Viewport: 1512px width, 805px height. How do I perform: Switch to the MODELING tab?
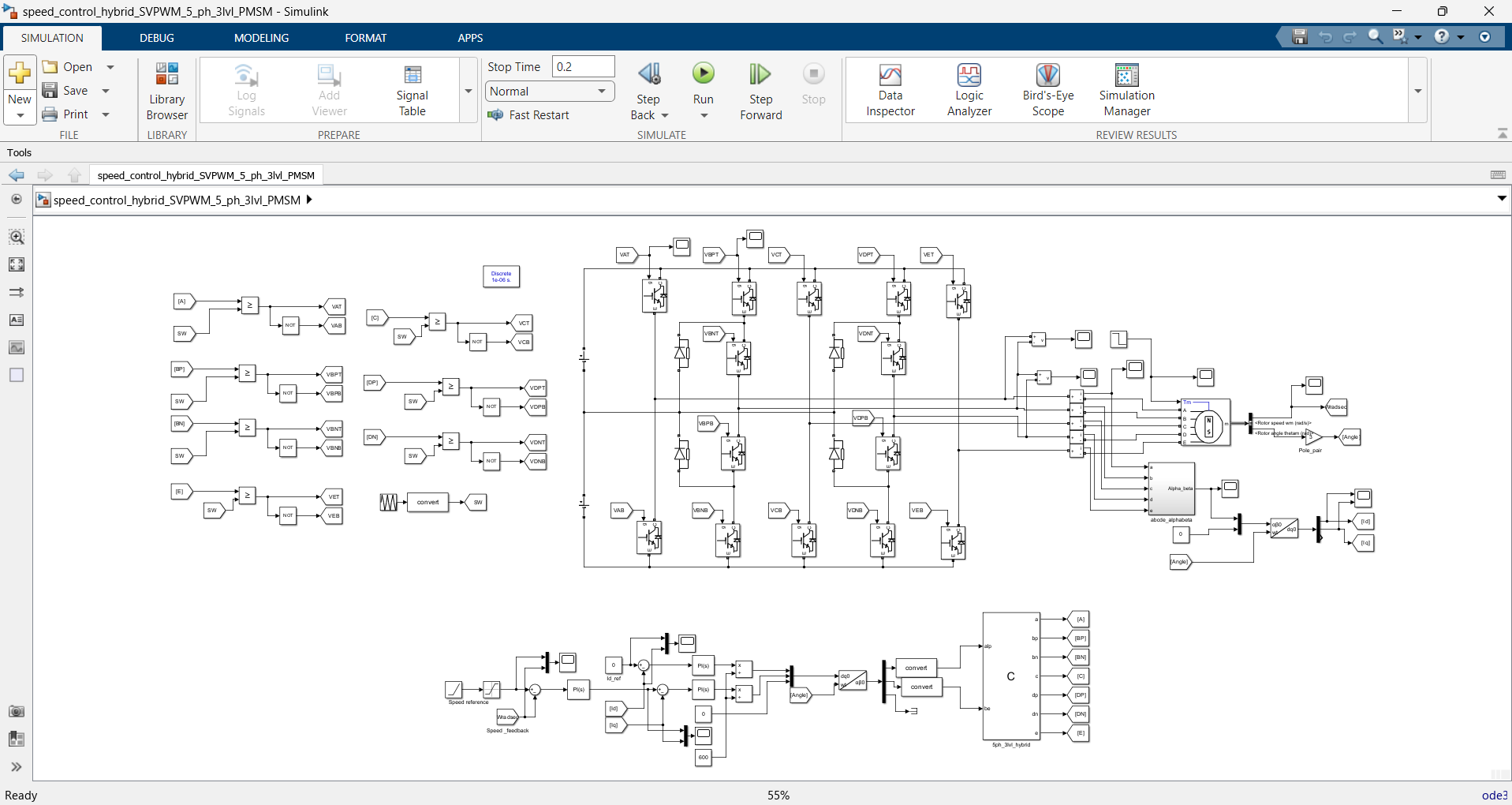(261, 38)
